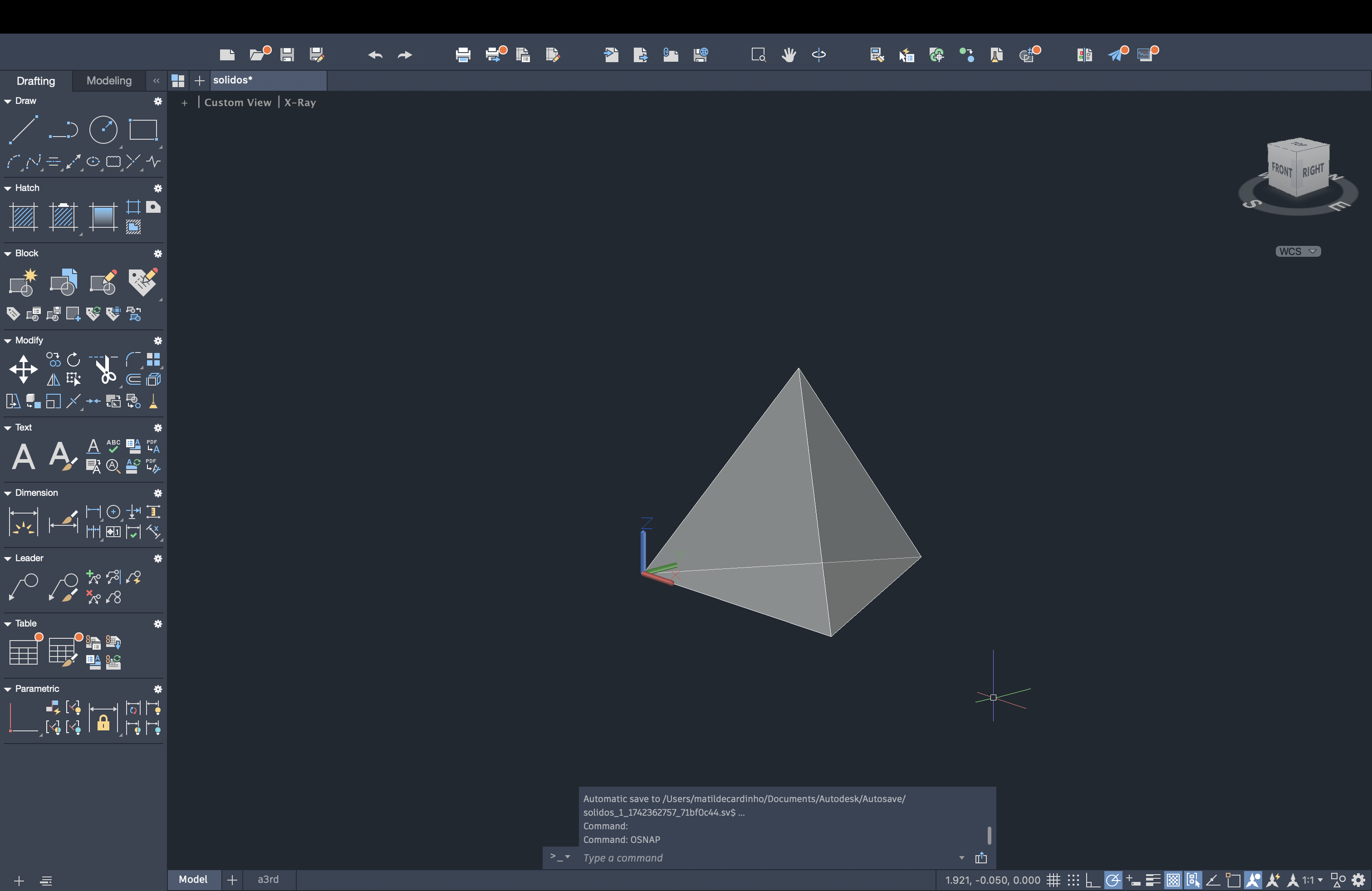
Task: Switch to the a3rd layout tab
Action: [x=268, y=879]
